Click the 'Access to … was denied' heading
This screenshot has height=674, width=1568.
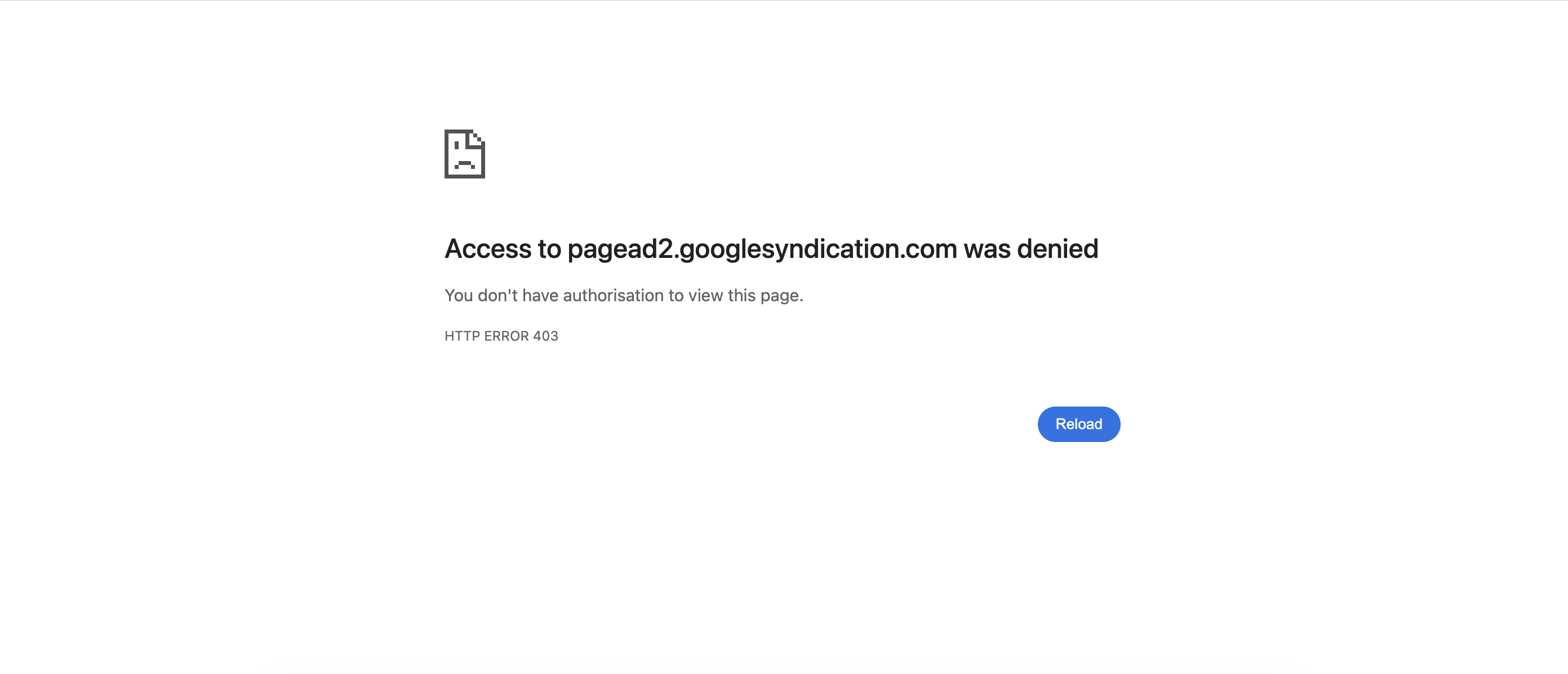click(x=771, y=249)
